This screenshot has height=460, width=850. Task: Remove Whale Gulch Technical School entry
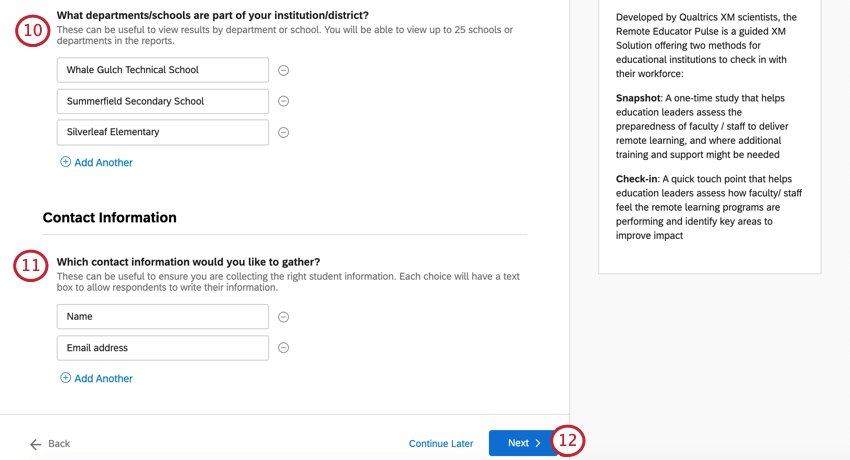click(283, 70)
